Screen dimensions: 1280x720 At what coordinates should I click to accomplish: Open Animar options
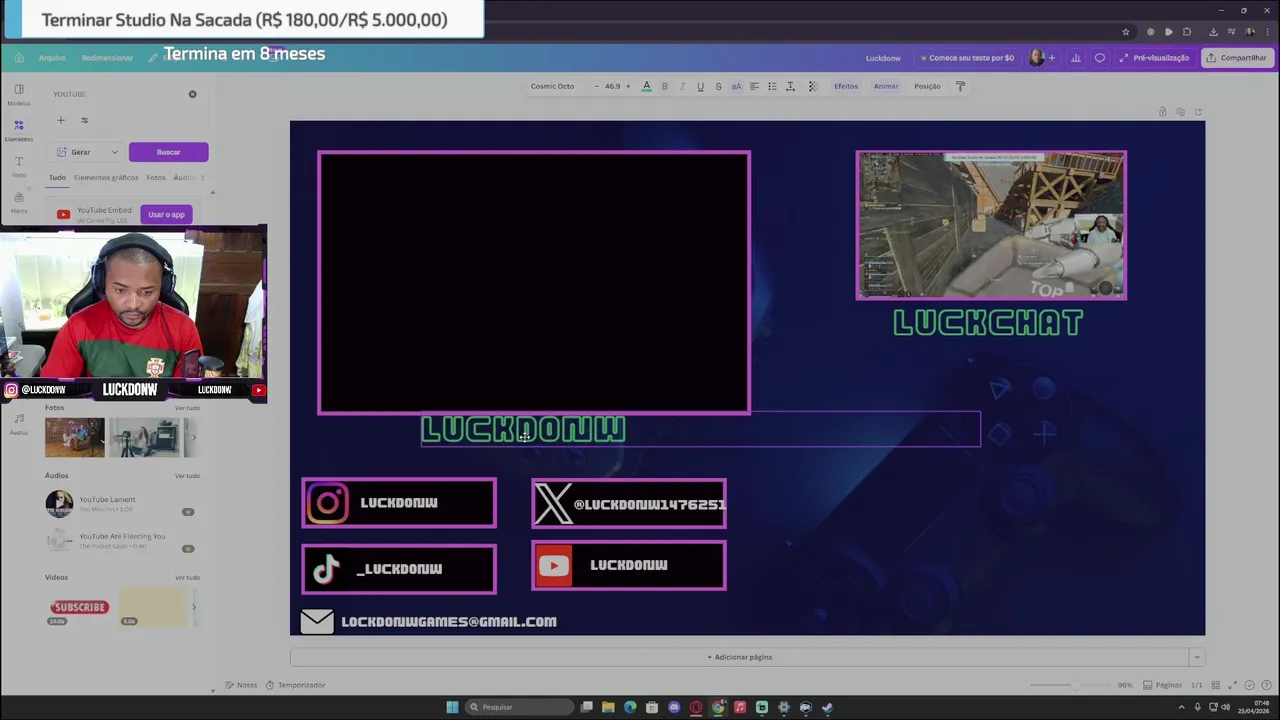(x=886, y=86)
